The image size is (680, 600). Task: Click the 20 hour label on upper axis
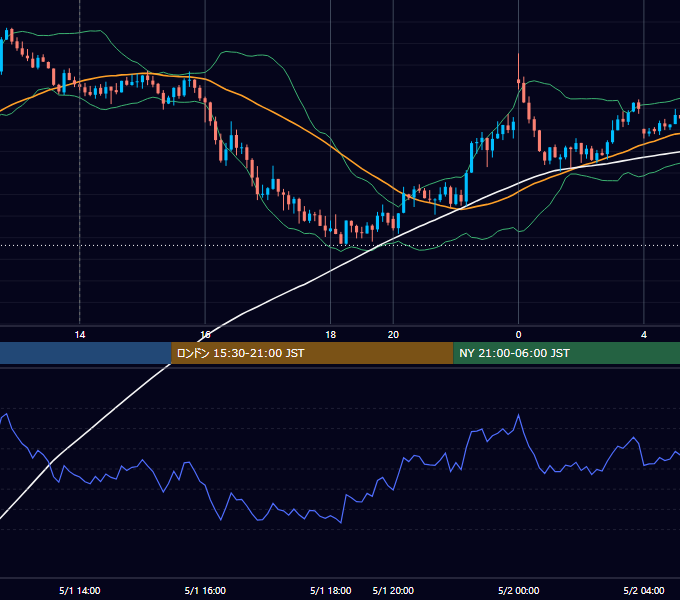coord(393,335)
